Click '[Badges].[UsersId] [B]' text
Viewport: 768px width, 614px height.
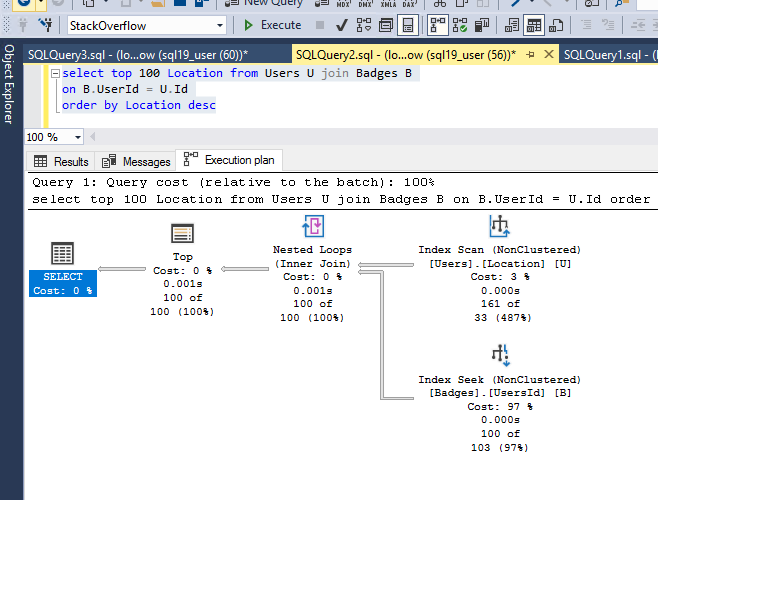(x=500, y=393)
